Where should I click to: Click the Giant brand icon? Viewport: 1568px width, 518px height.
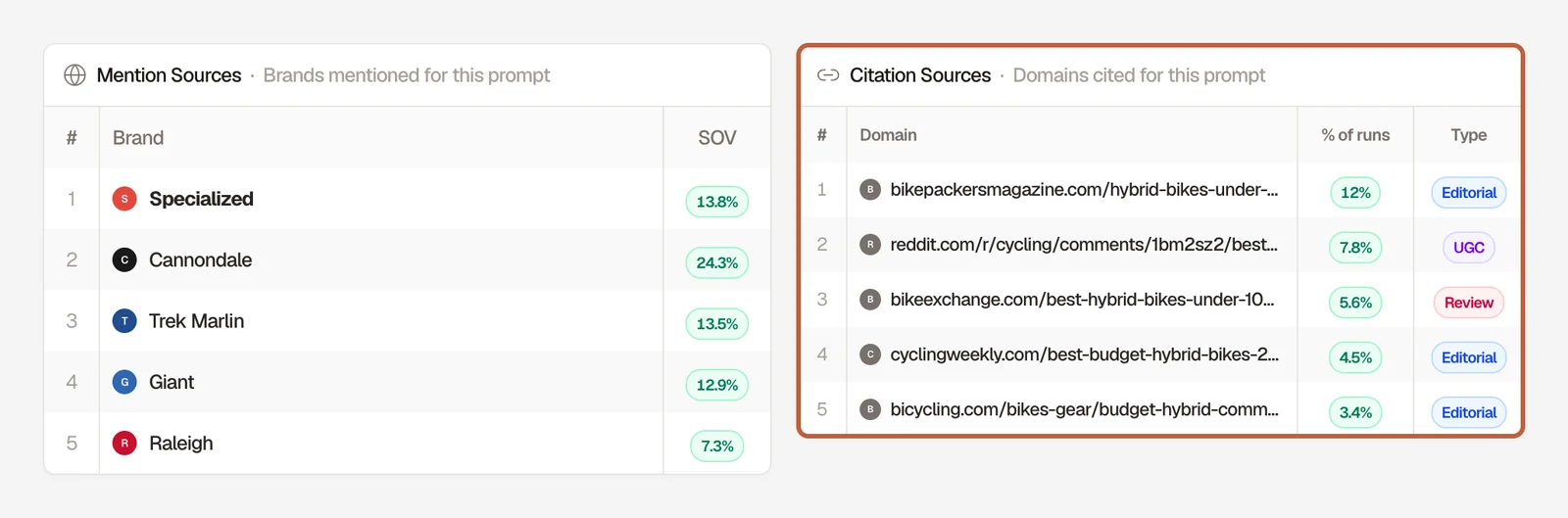click(124, 382)
